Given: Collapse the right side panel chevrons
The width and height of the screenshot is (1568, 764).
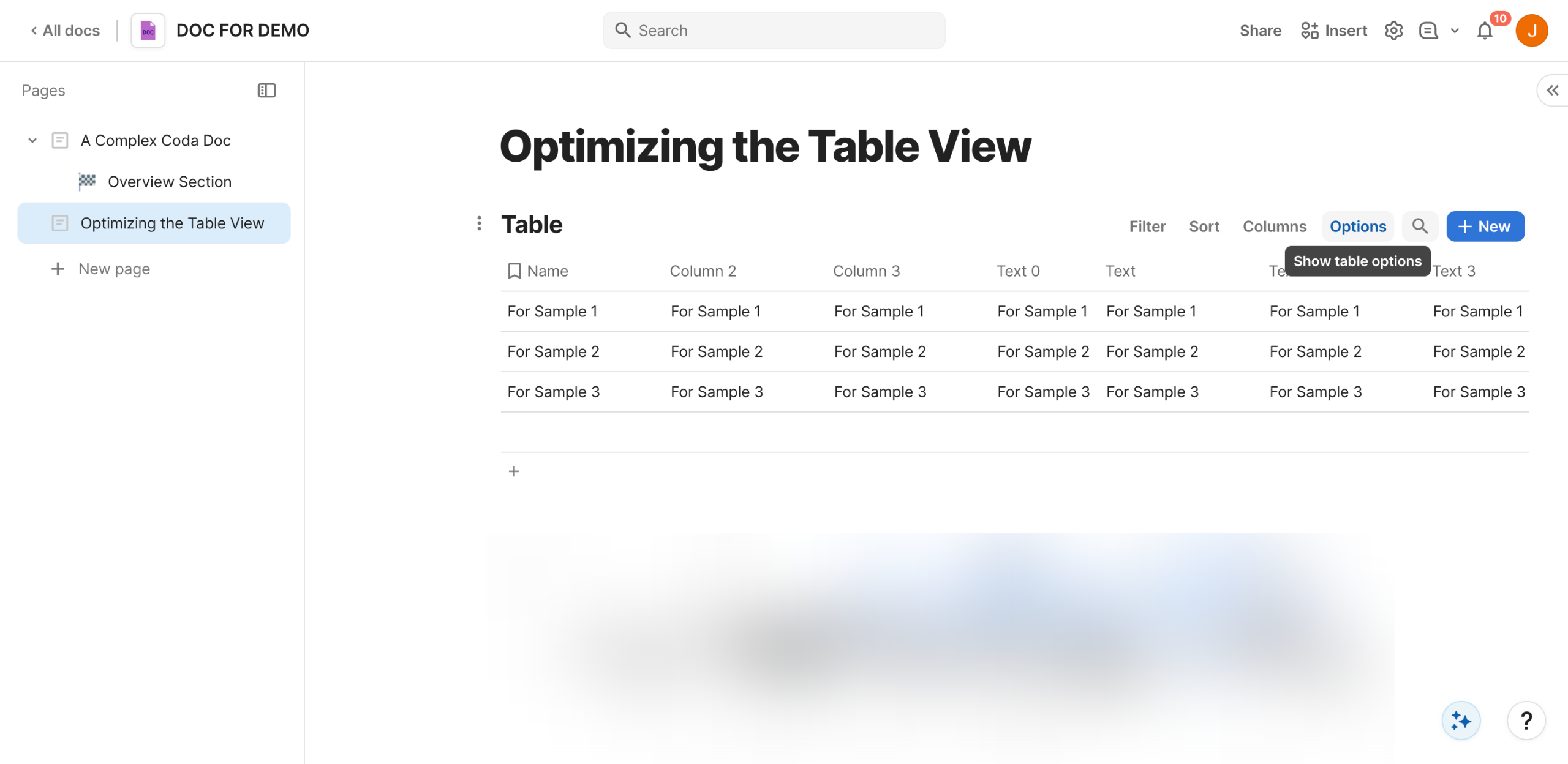Looking at the screenshot, I should [1553, 91].
